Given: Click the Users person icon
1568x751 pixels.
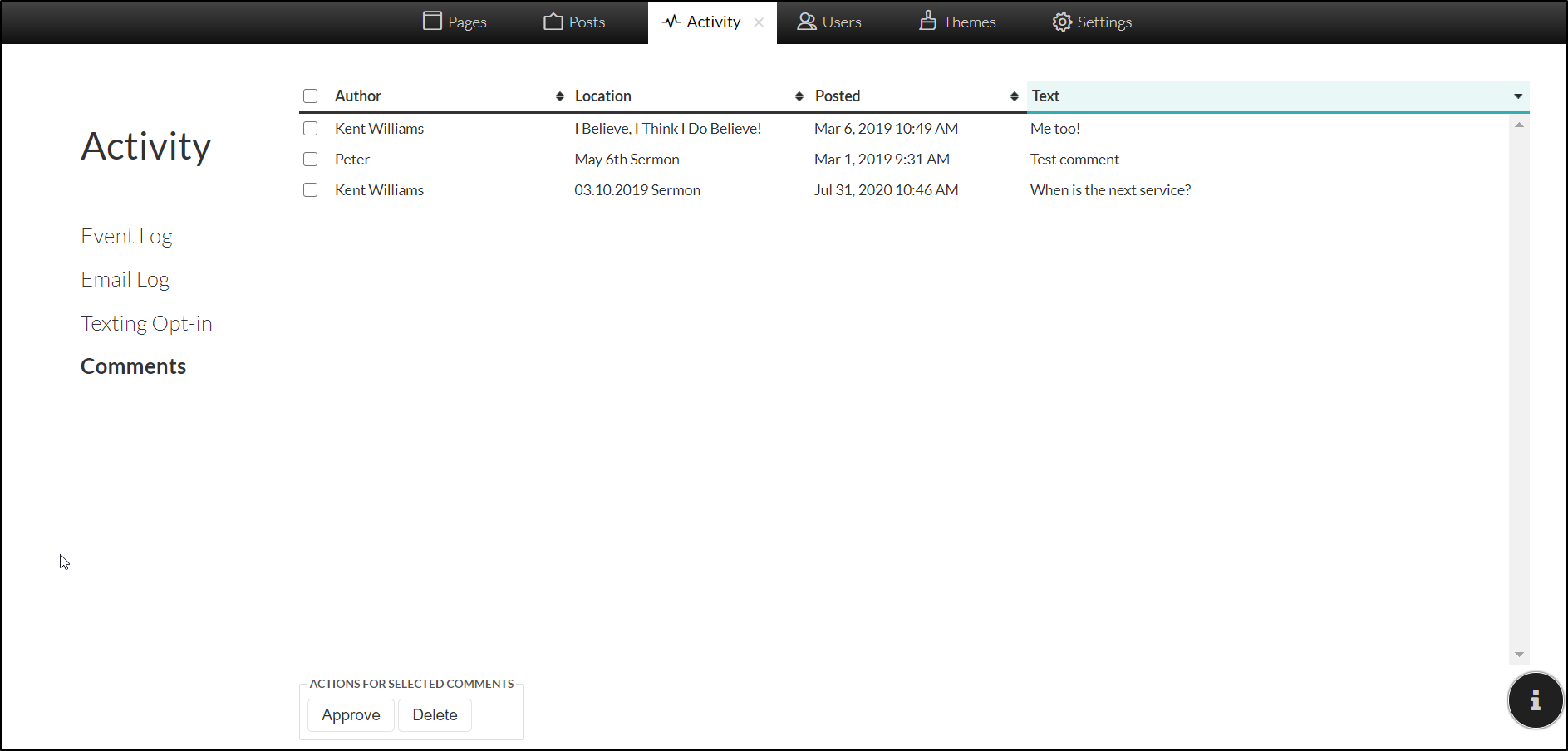Looking at the screenshot, I should (x=806, y=22).
